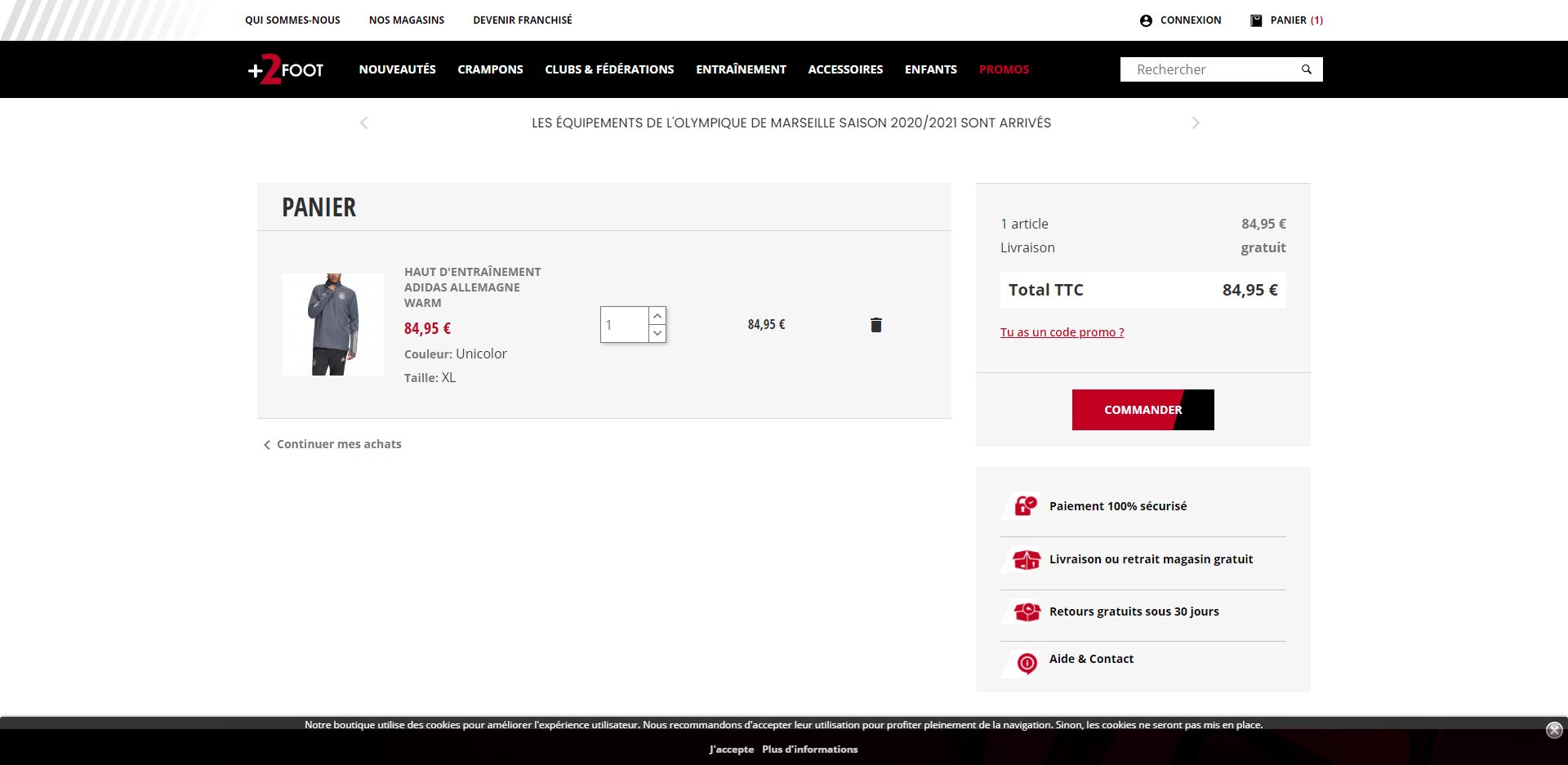Open the ENTRAÎNEMENT menu
Screen dimensions: 1568x765
click(x=741, y=69)
